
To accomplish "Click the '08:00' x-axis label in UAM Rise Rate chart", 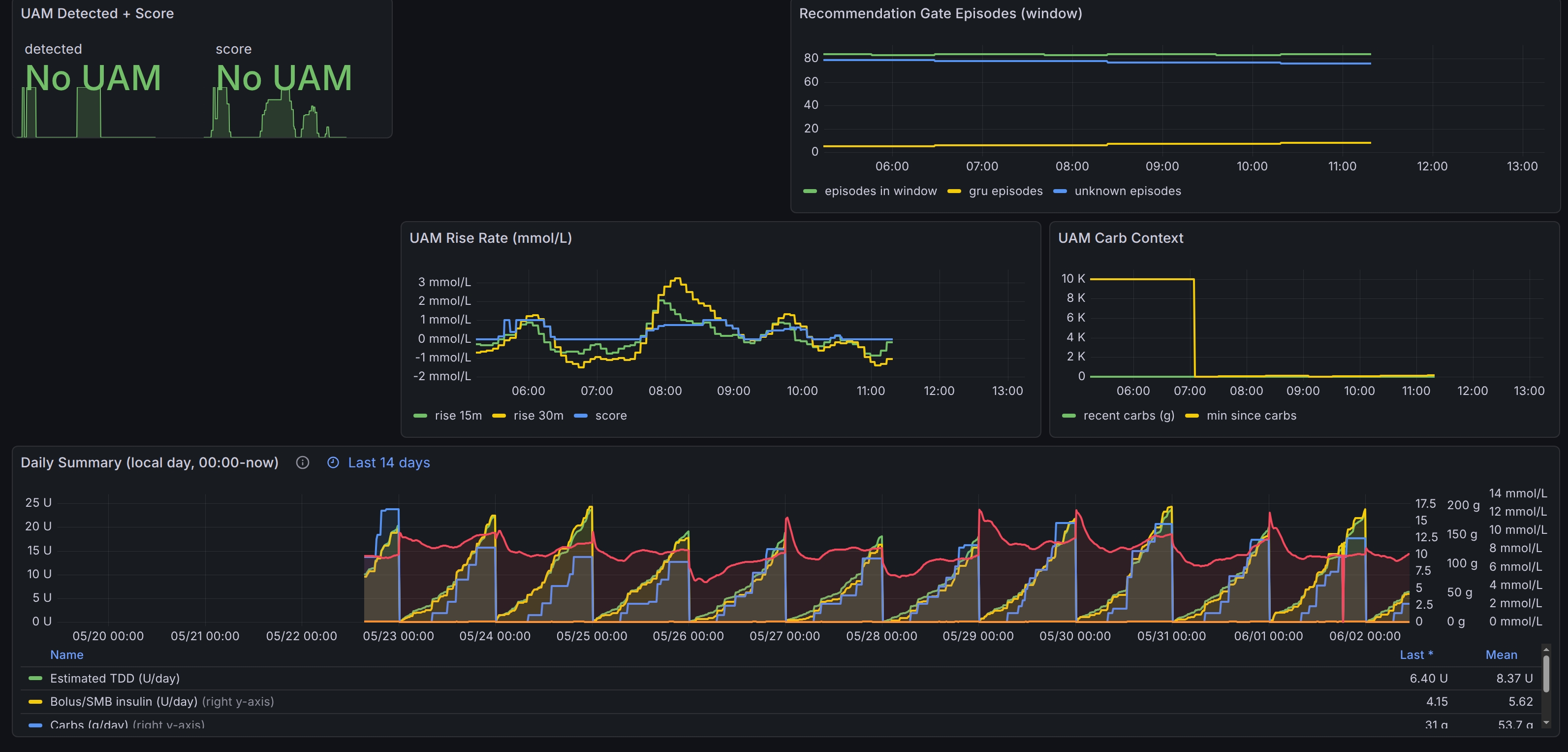I will (x=665, y=391).
